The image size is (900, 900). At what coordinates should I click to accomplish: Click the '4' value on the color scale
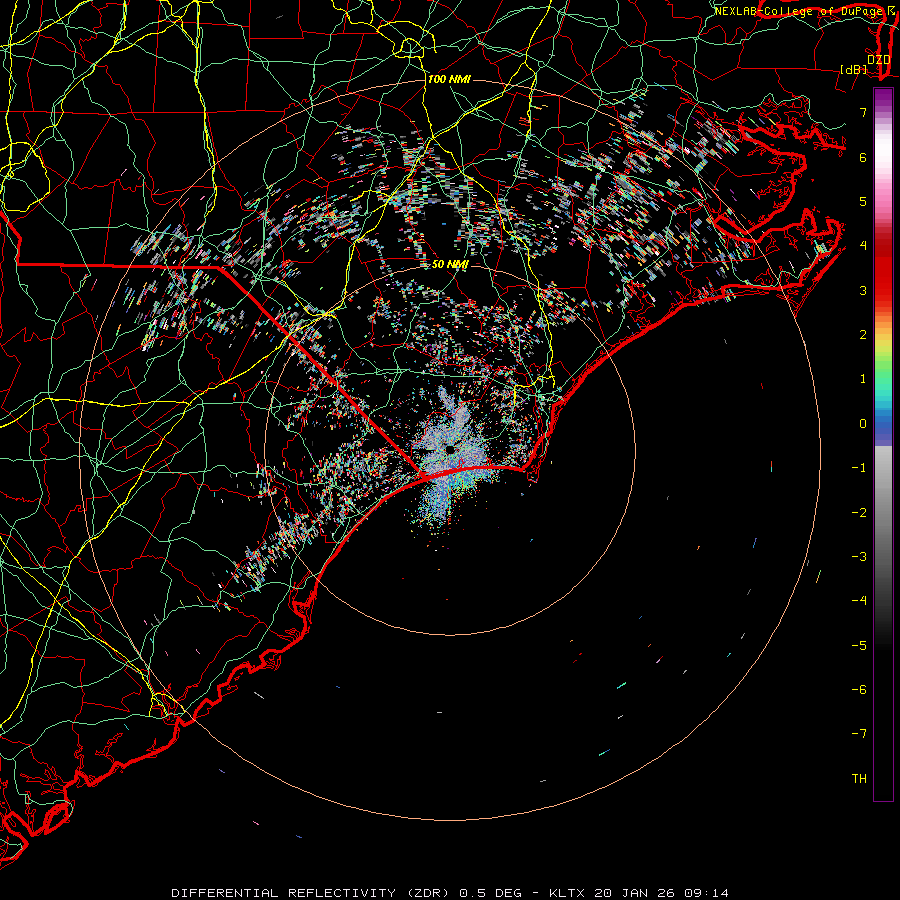point(863,246)
